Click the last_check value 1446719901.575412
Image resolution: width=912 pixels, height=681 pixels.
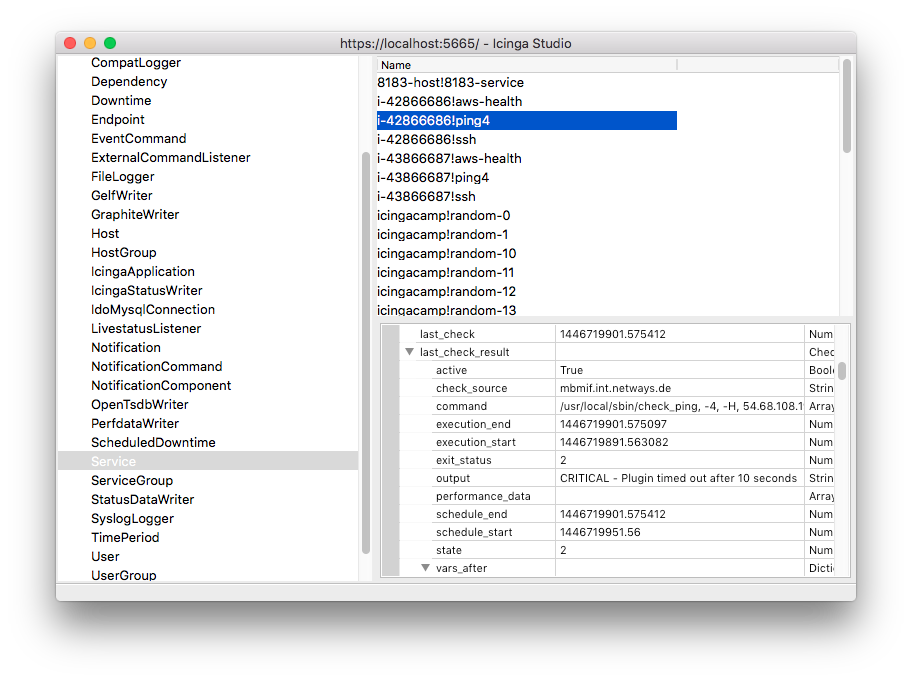[612, 334]
